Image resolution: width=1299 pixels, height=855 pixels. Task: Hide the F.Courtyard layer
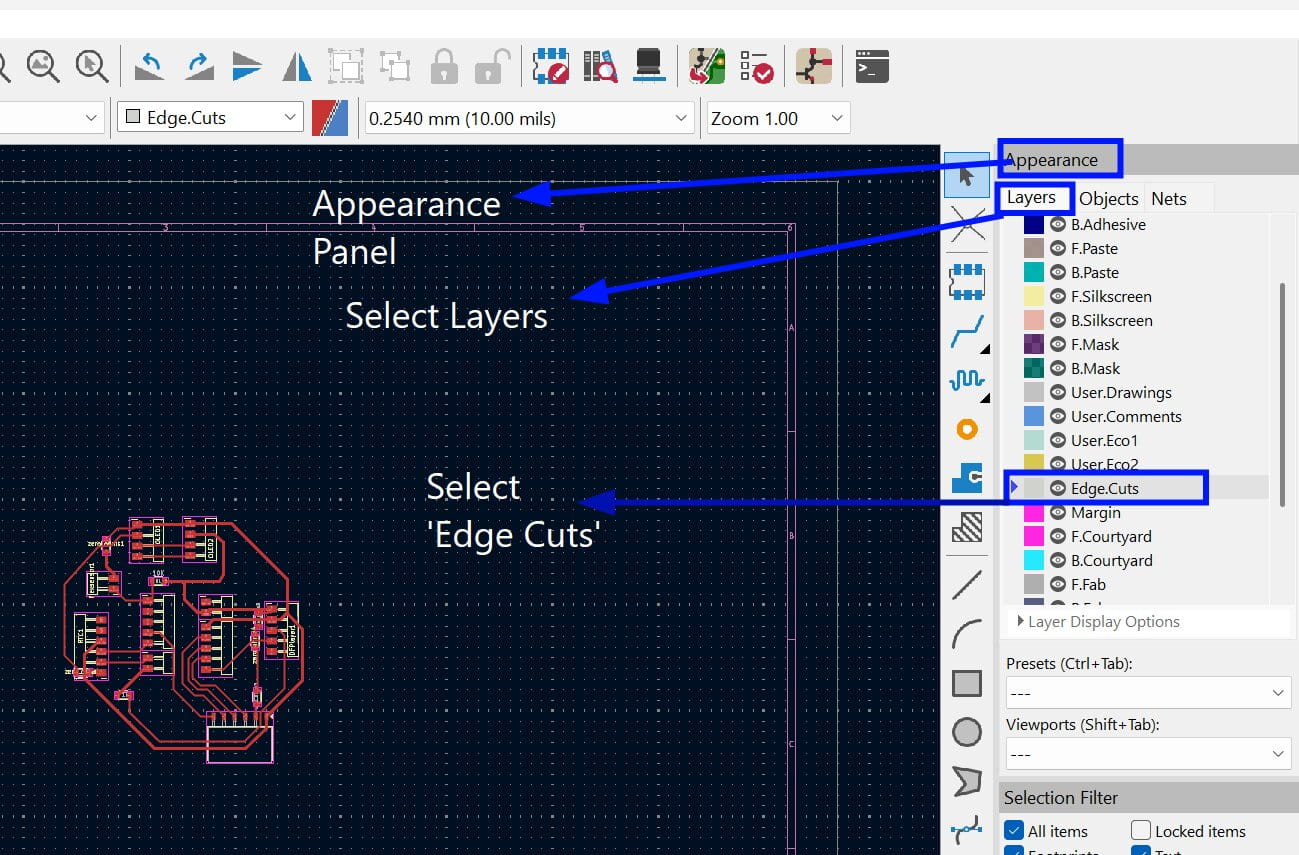[x=1058, y=537]
